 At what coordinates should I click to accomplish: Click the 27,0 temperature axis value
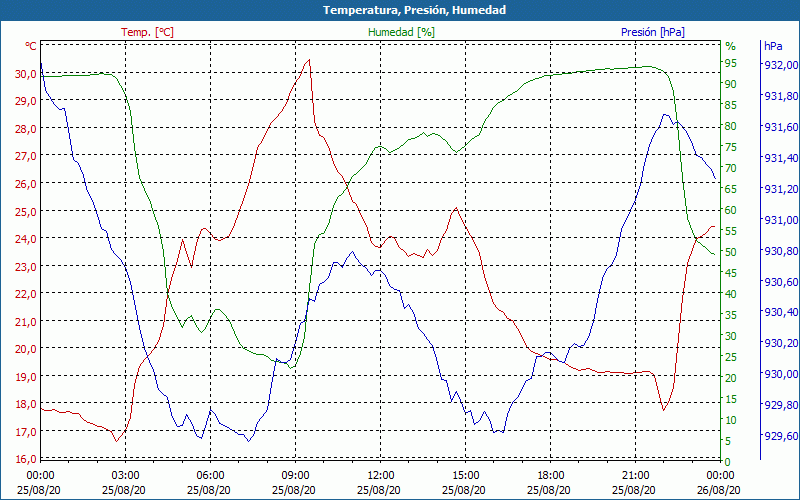coord(26,156)
